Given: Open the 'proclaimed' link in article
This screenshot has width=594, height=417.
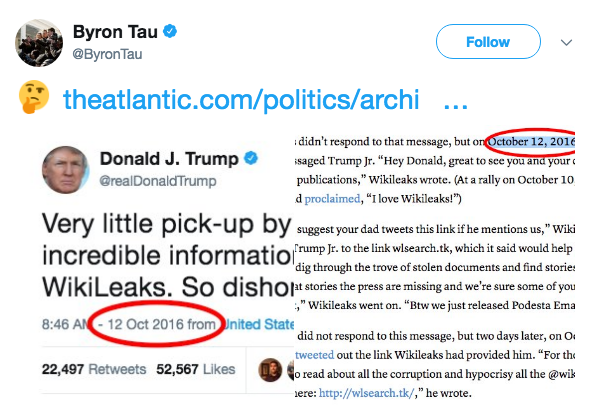Looking at the screenshot, I should [332, 198].
